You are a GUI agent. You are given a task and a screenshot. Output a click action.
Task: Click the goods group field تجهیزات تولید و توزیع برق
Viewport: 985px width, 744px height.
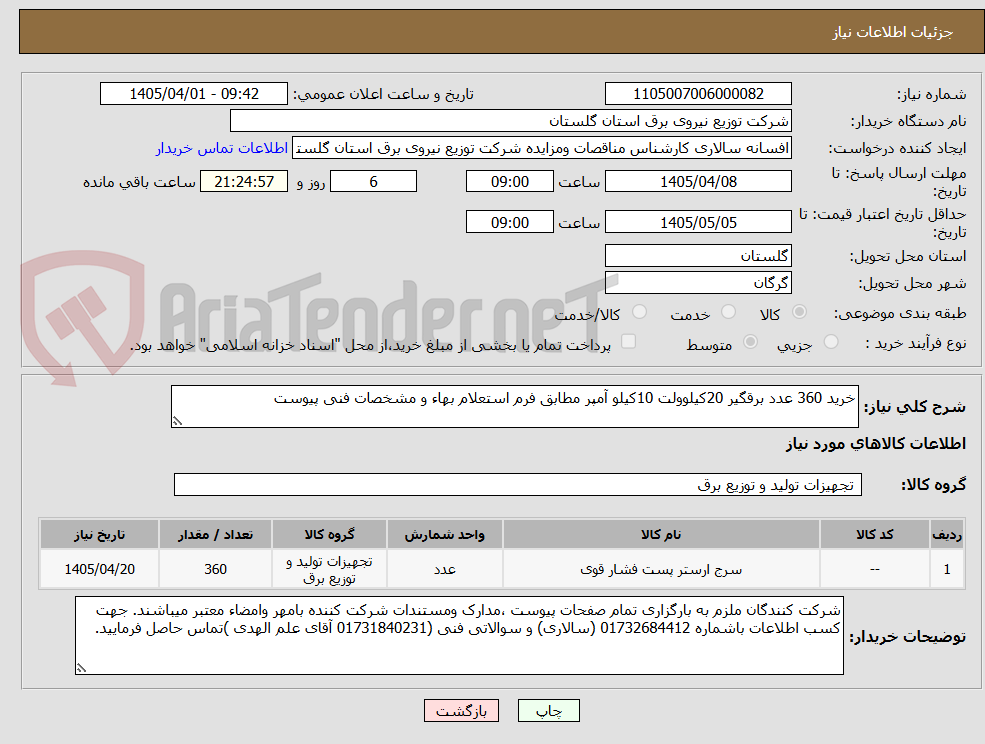click(518, 484)
